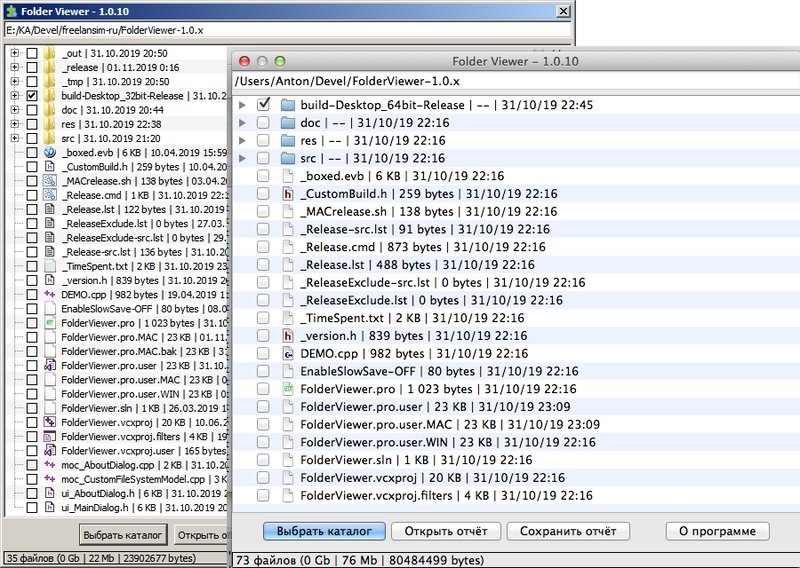800x568 pixels.
Task: Check the _TimeSpent.txt checkbox in Mac window
Action: (x=263, y=318)
